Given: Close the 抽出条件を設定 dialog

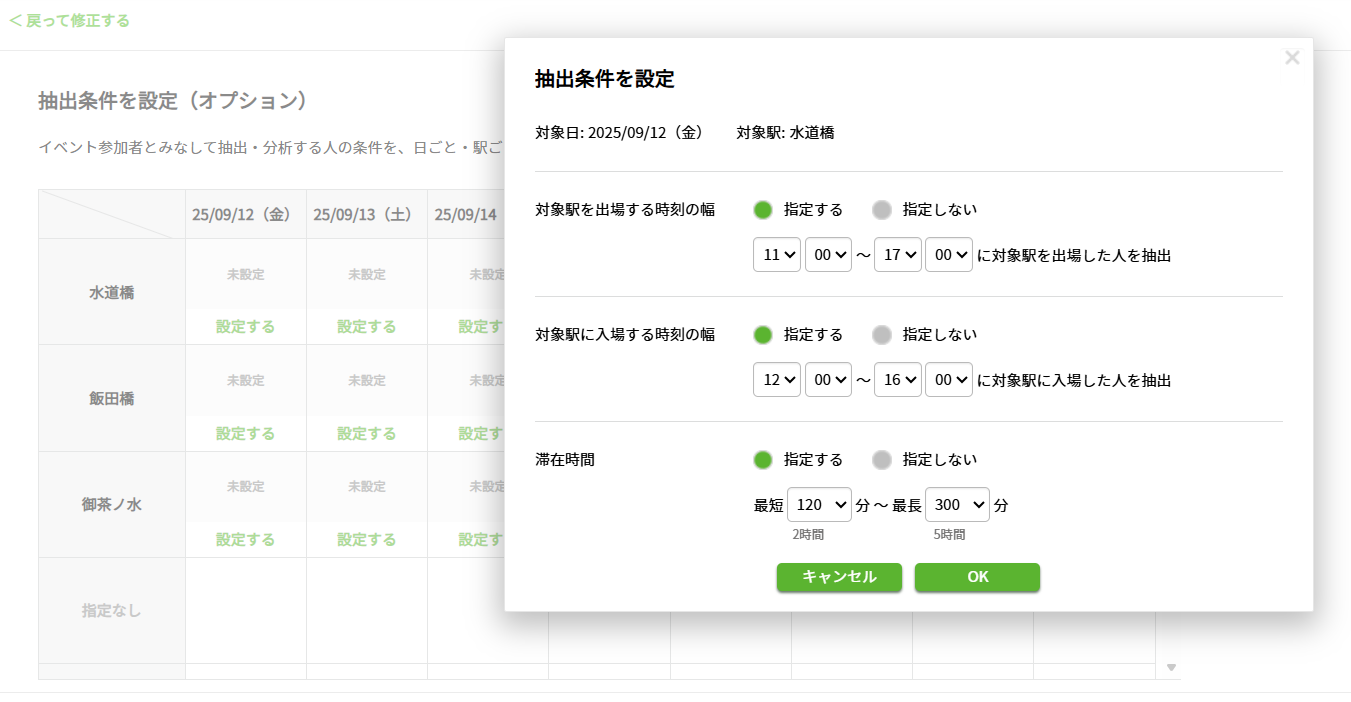Looking at the screenshot, I should [x=1292, y=57].
